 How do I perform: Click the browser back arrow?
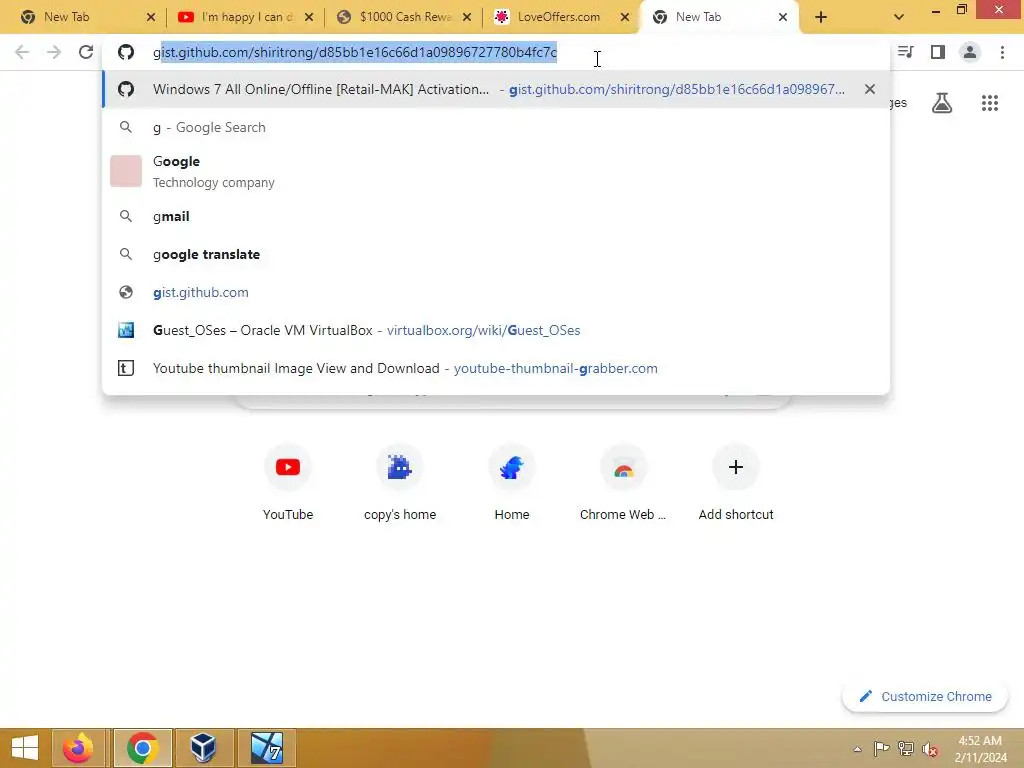22,52
